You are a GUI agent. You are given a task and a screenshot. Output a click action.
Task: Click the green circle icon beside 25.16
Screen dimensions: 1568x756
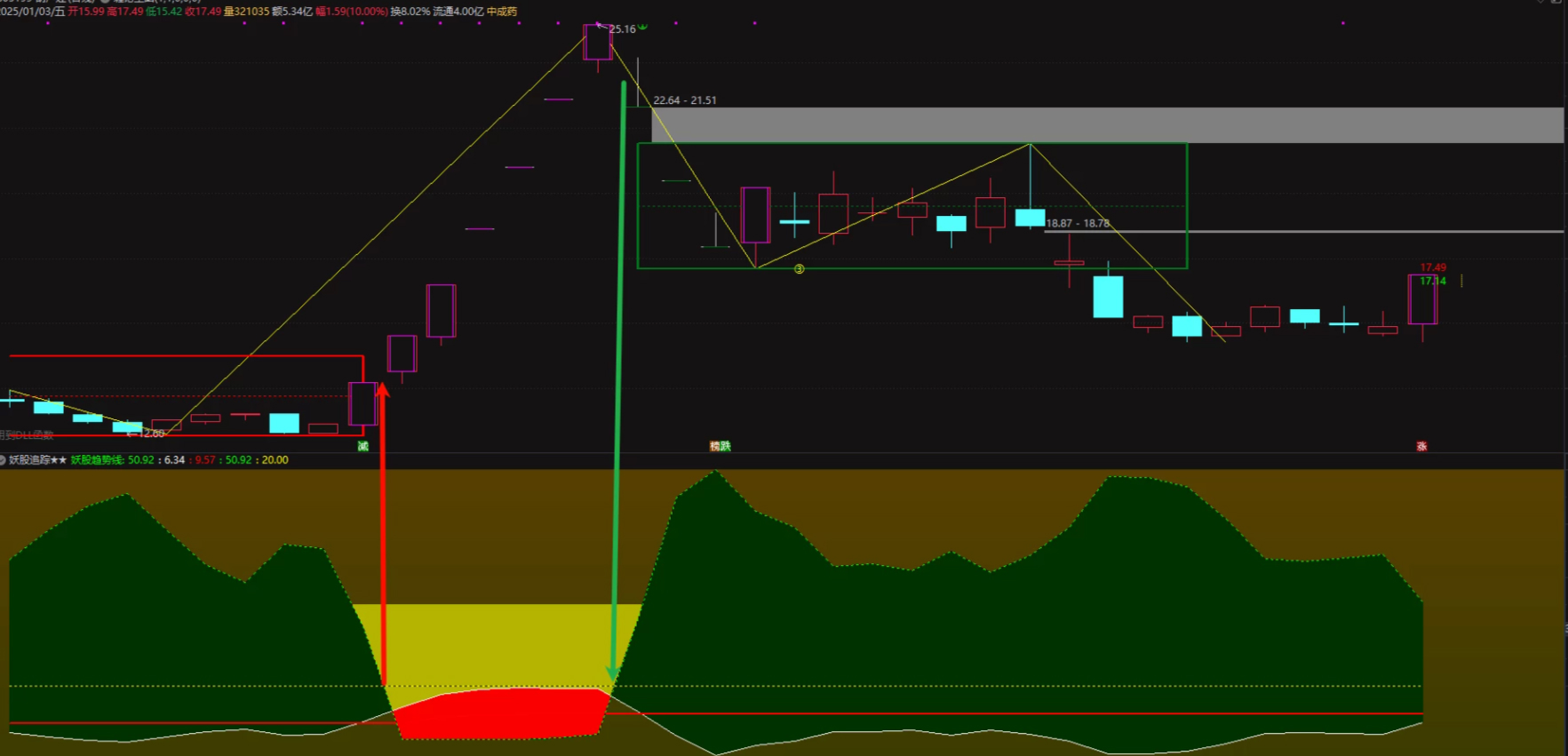coord(642,27)
